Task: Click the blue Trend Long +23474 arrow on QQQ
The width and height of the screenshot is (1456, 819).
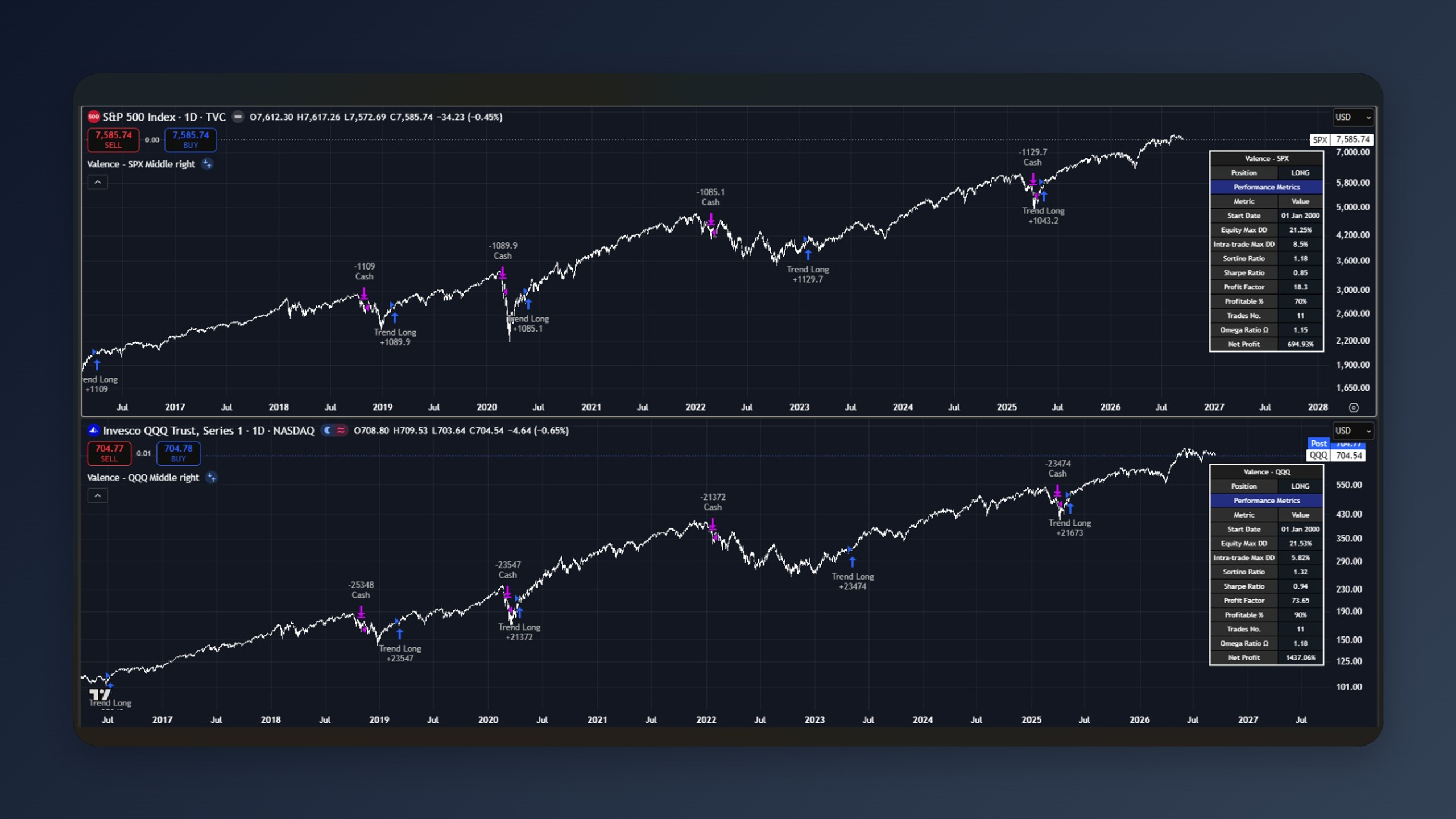Action: point(852,562)
